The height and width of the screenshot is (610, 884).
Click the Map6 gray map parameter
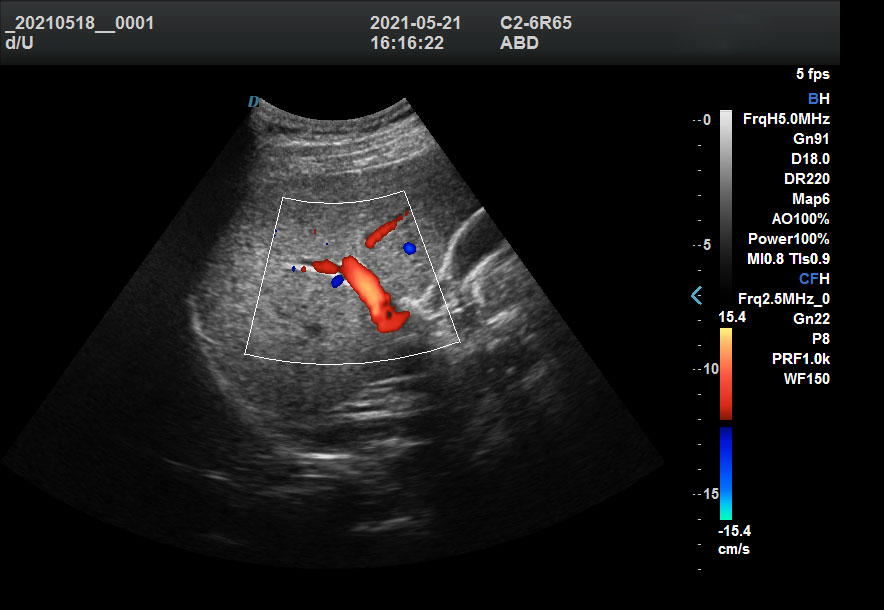810,198
